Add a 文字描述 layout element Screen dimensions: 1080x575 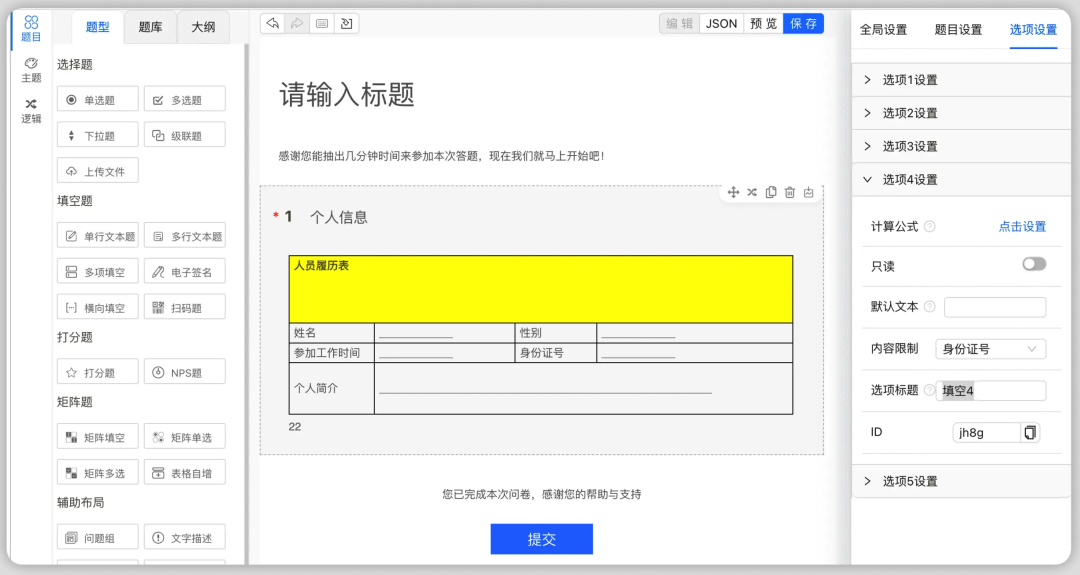coord(185,538)
